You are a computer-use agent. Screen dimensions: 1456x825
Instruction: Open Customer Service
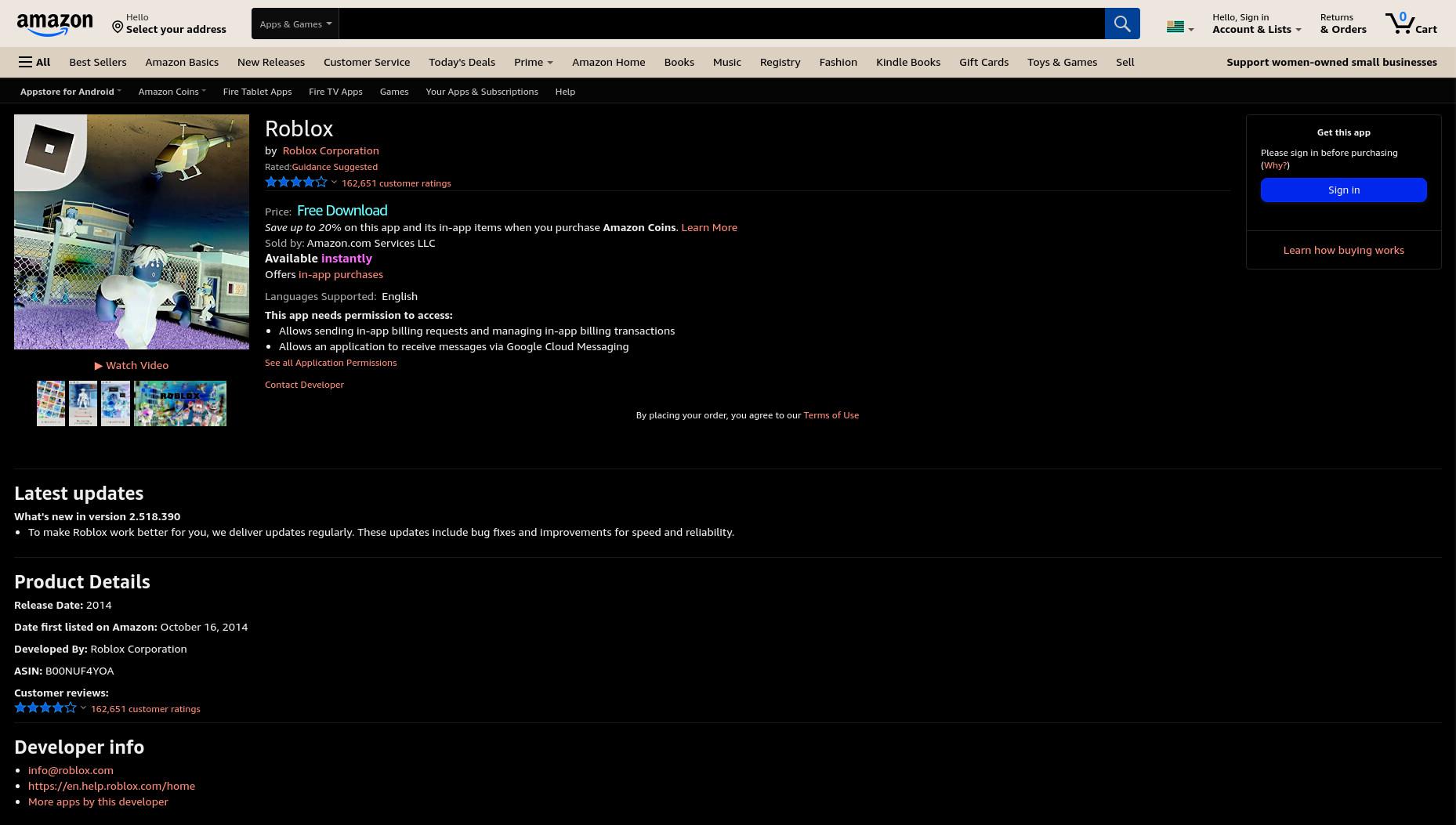coord(367,62)
